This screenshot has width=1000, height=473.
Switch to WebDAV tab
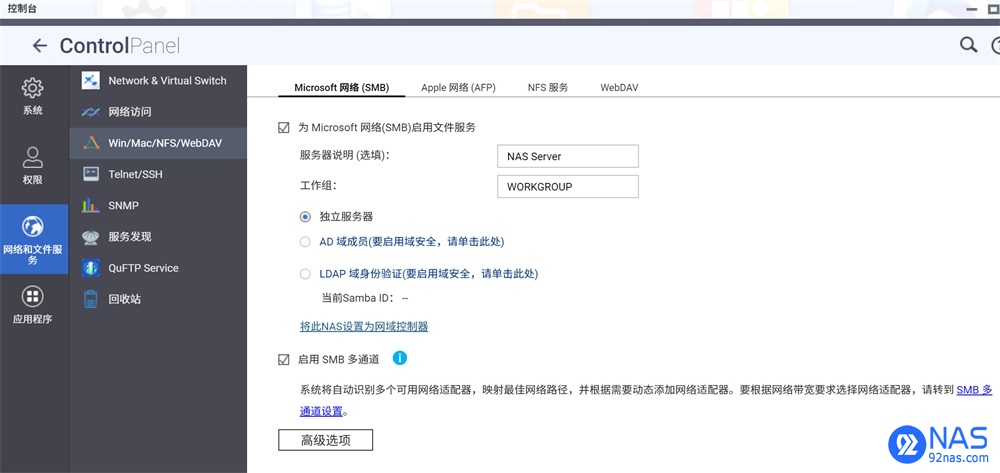619,87
